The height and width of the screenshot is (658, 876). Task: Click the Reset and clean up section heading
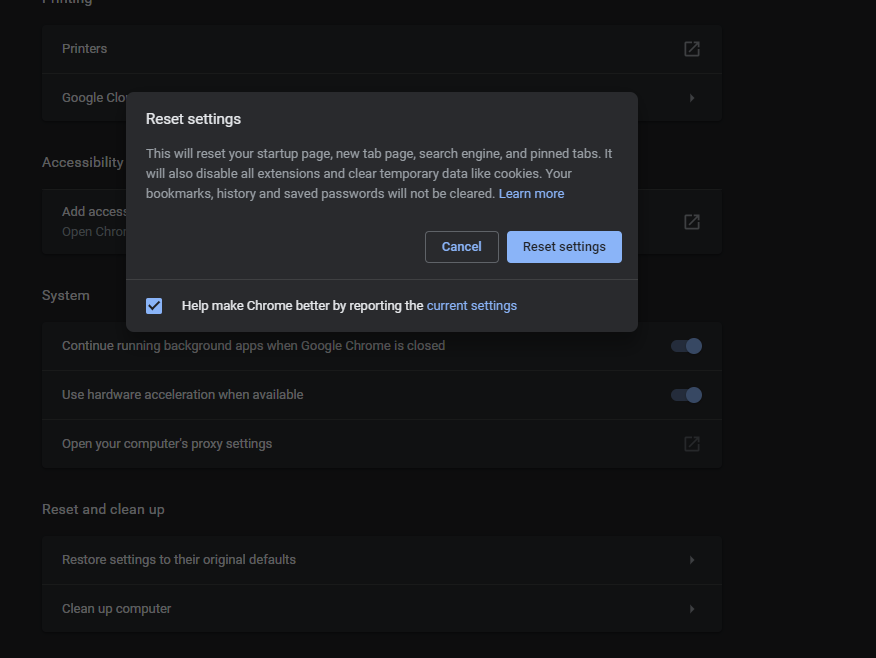[103, 509]
